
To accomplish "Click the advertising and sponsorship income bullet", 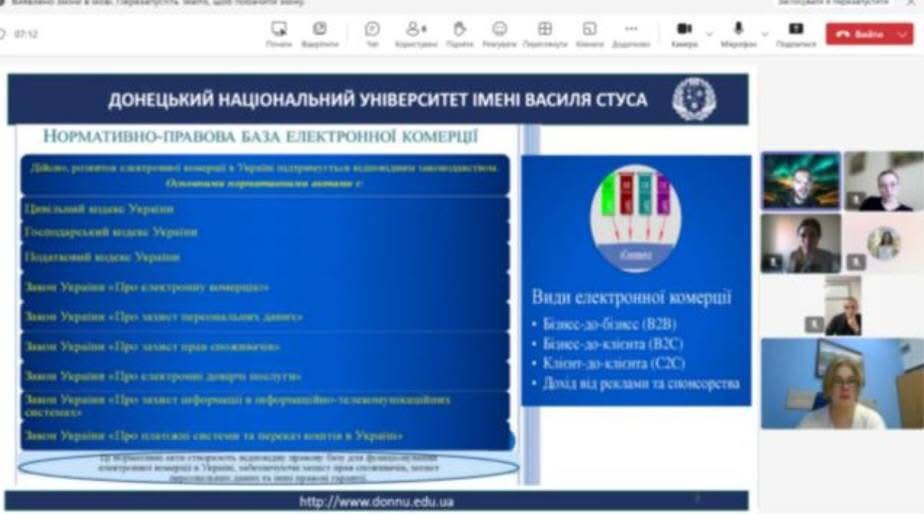I will click(x=641, y=384).
